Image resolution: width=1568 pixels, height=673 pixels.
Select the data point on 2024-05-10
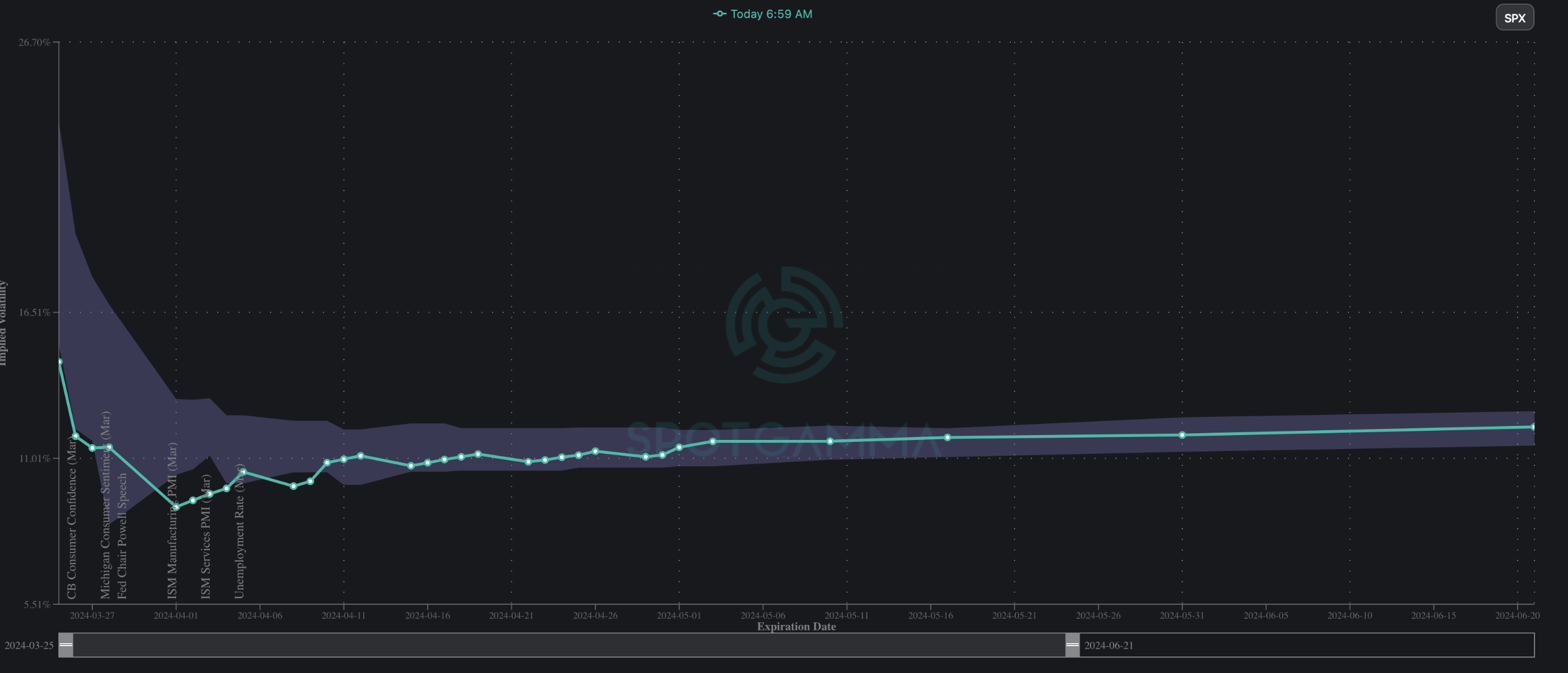pyautogui.click(x=830, y=441)
